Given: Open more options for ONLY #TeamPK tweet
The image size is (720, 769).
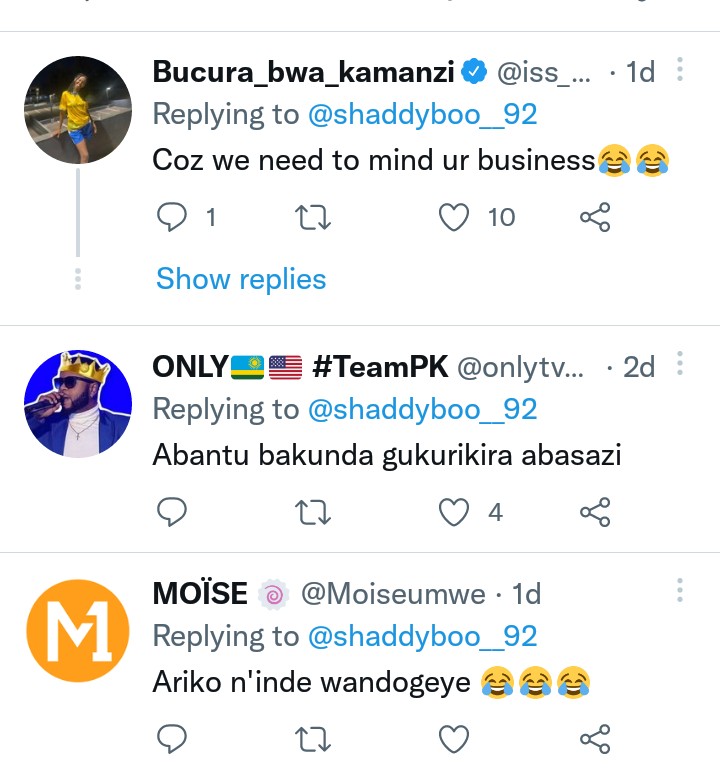Looking at the screenshot, I should pos(680,365).
